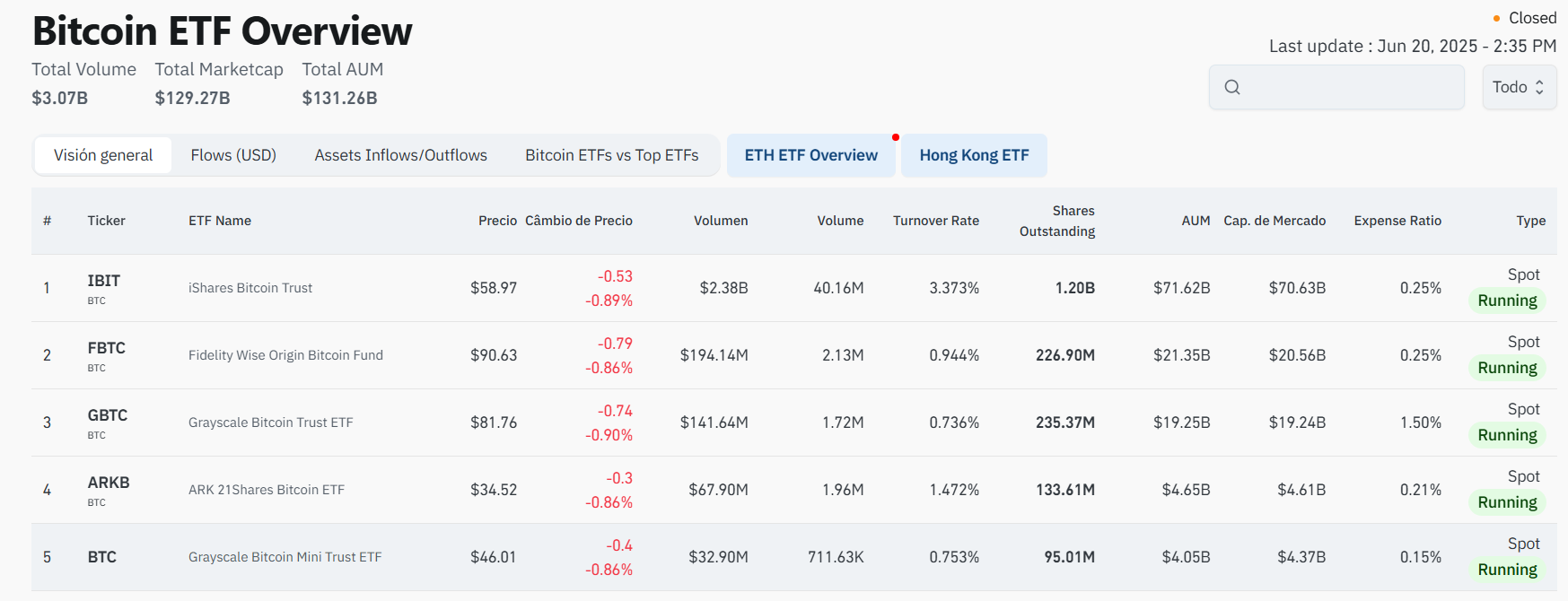Click the Running badge in GBTC row
The width and height of the screenshot is (1568, 601).
point(1507,435)
